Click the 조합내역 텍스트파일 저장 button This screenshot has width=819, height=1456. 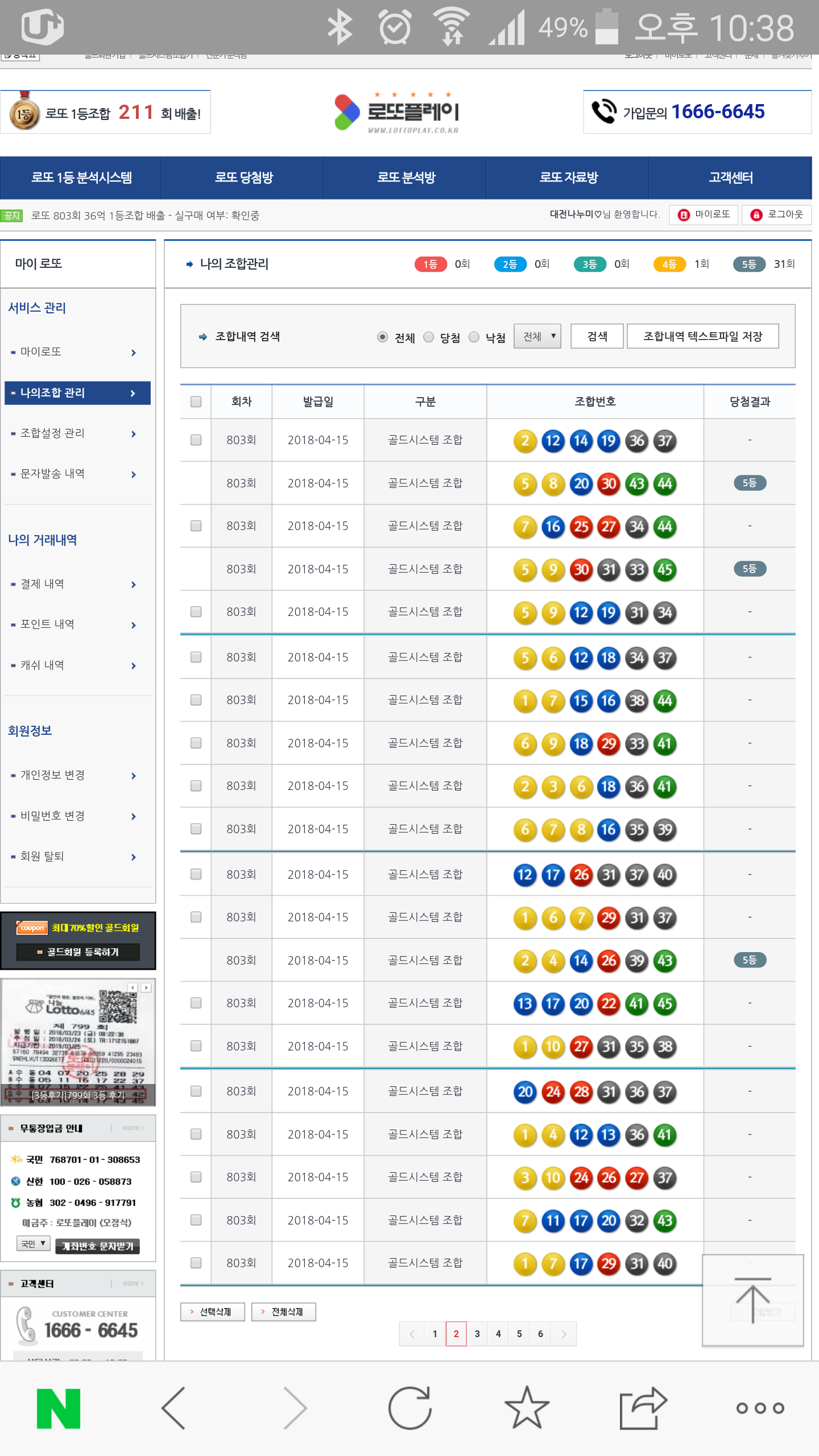click(702, 337)
